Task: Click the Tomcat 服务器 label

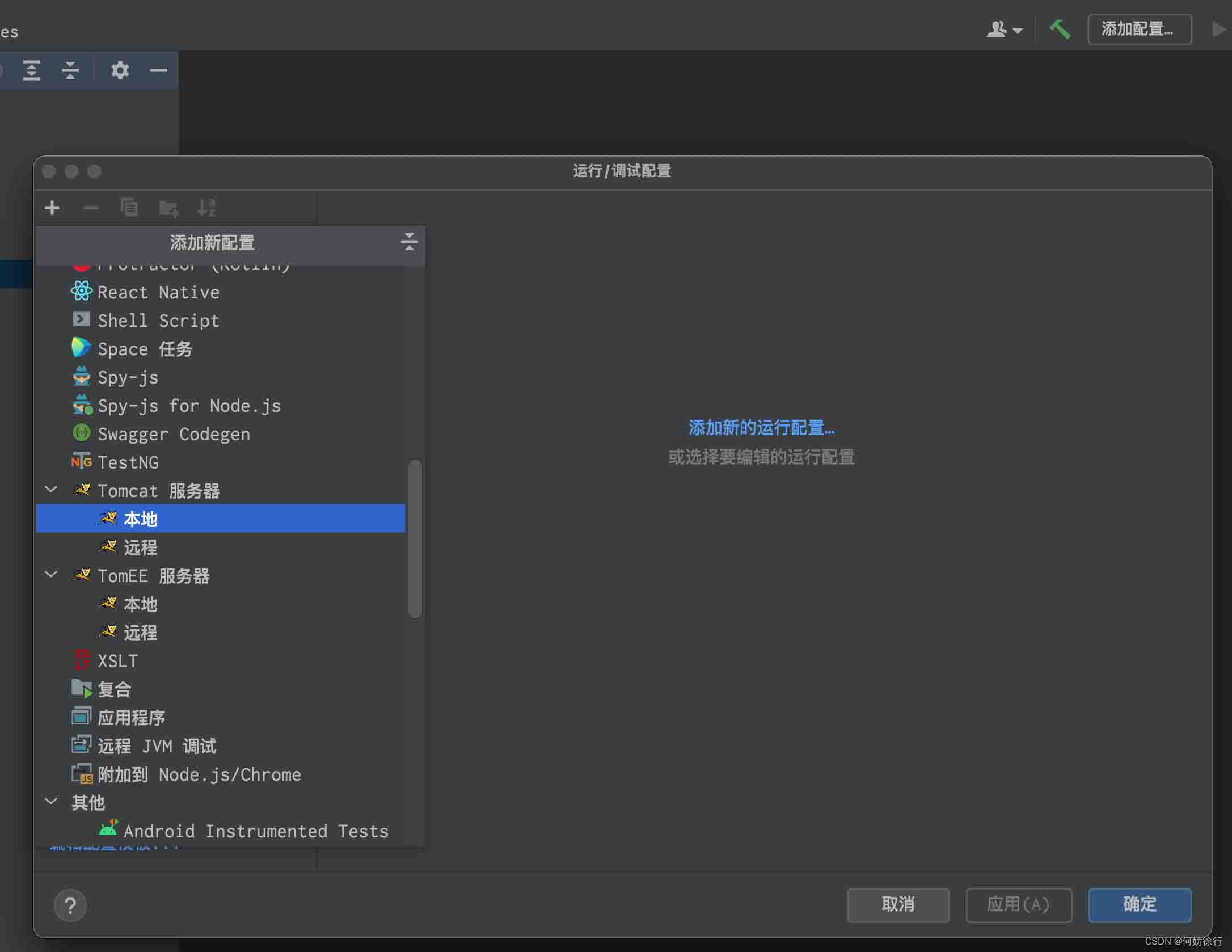Action: tap(158, 491)
